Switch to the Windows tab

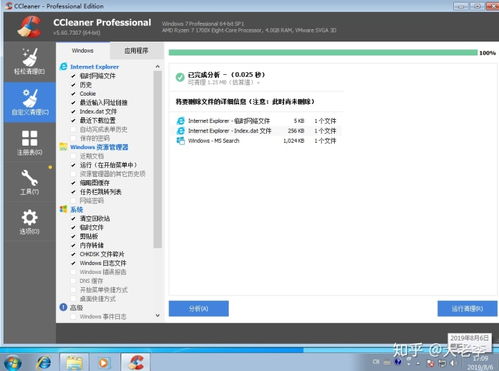(83, 51)
